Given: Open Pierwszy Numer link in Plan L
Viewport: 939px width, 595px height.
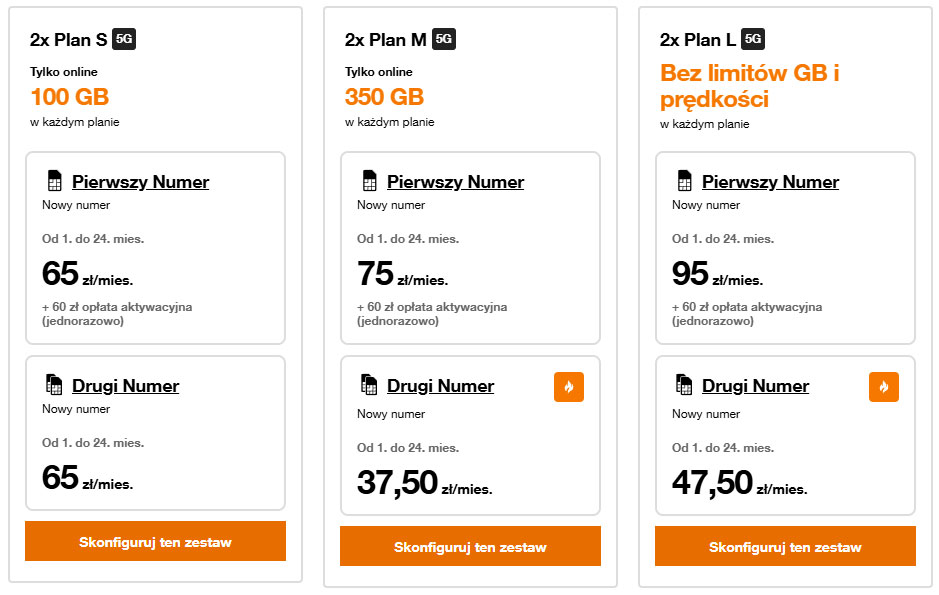Looking at the screenshot, I should click(770, 182).
